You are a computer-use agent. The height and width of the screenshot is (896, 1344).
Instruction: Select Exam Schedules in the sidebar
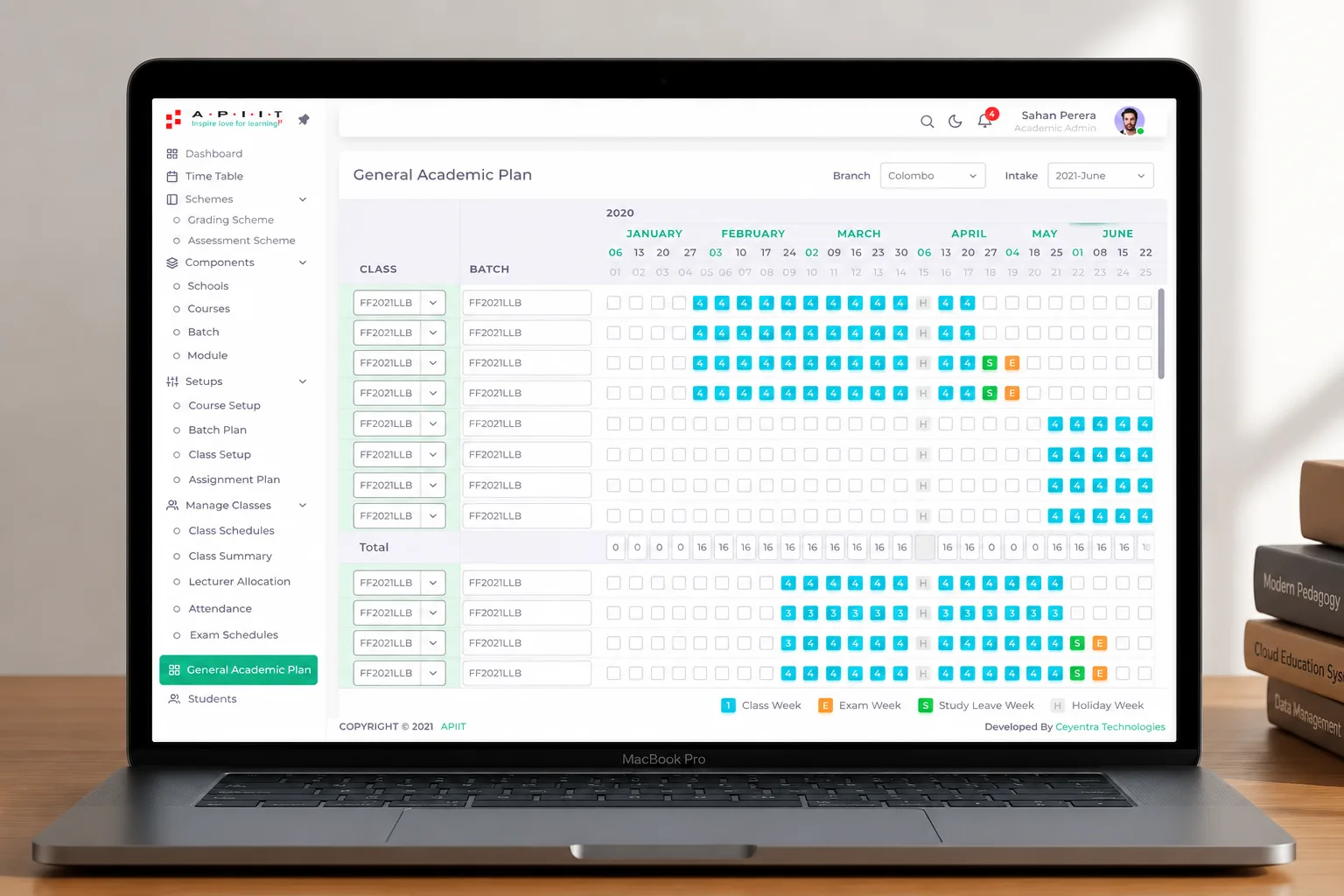point(234,635)
